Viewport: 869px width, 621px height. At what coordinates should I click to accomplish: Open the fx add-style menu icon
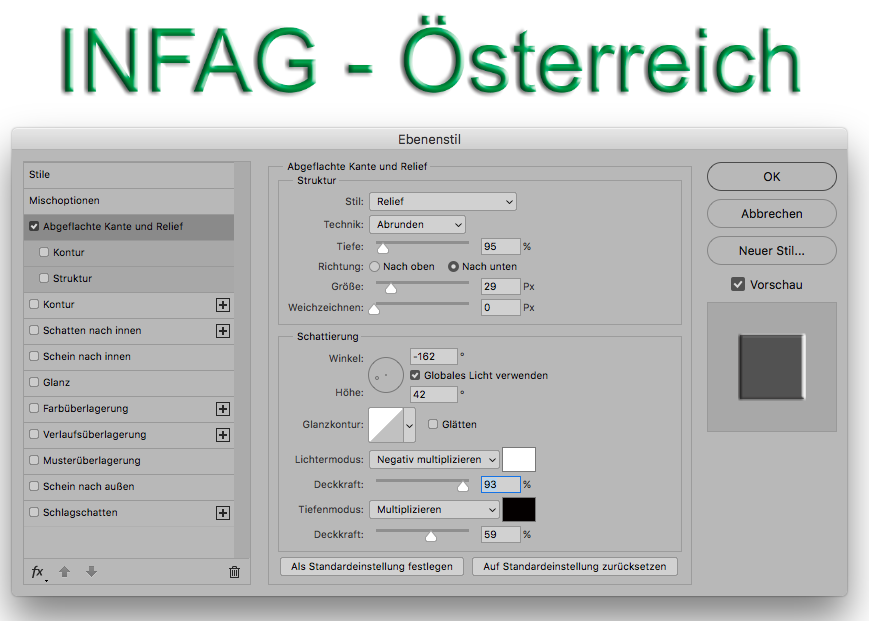(38, 572)
